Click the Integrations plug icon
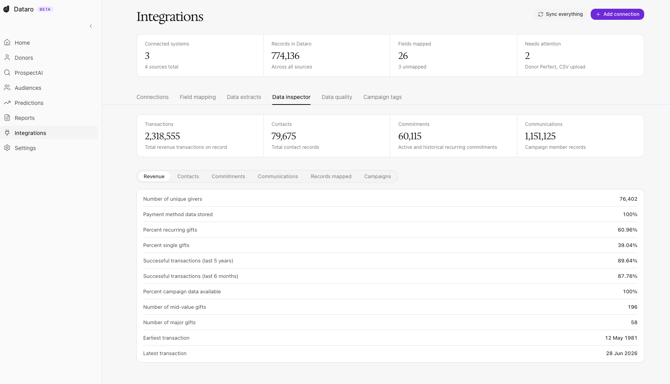 7,133
